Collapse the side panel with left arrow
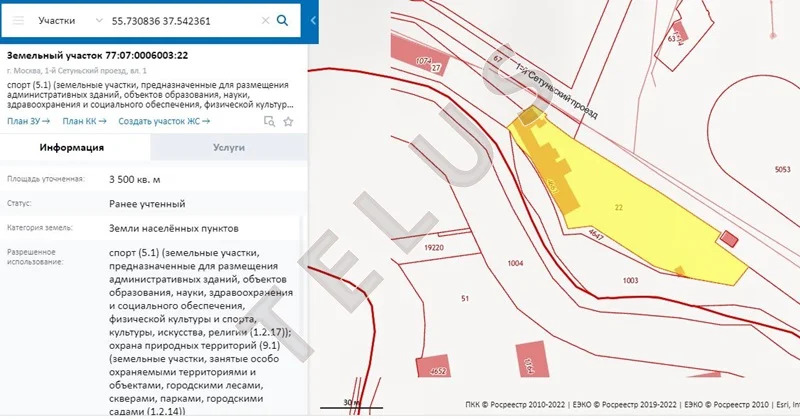The image size is (800, 419). coord(312,20)
